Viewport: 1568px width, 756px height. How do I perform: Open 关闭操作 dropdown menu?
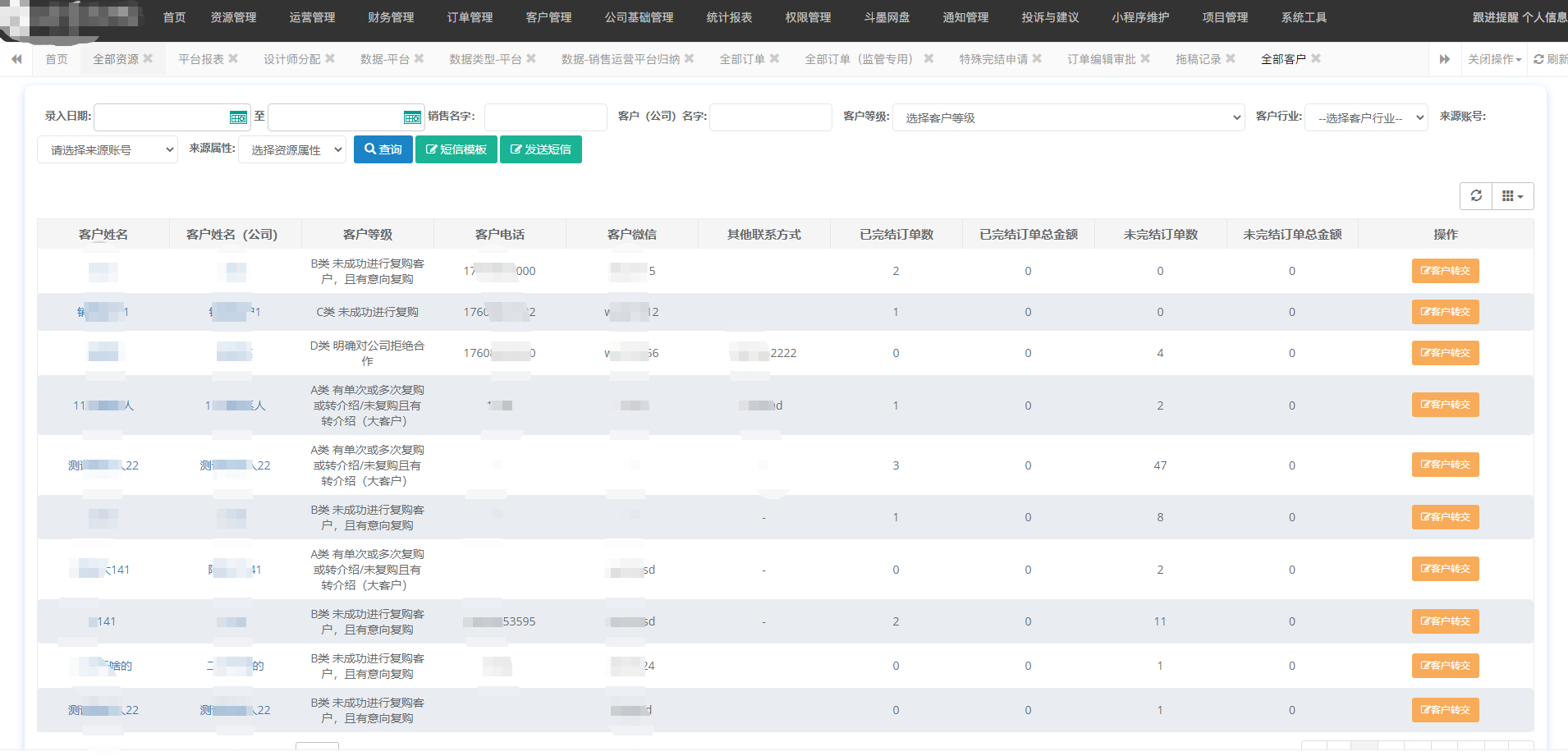tap(1494, 59)
